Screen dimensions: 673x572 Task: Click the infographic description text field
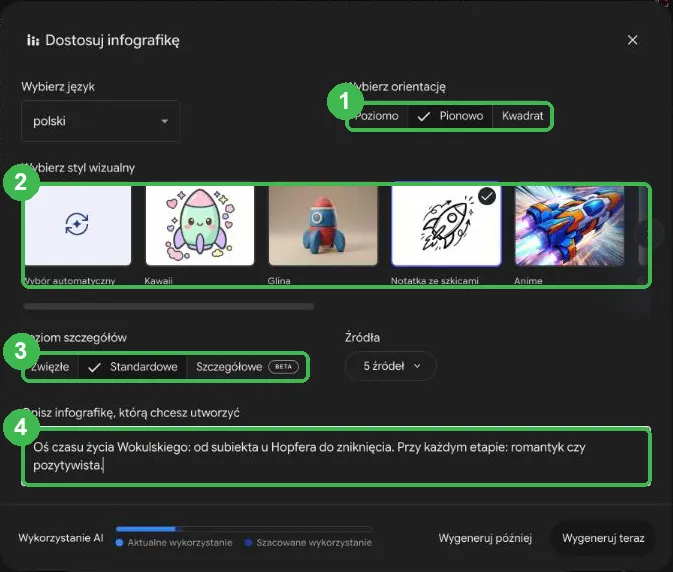tap(336, 457)
